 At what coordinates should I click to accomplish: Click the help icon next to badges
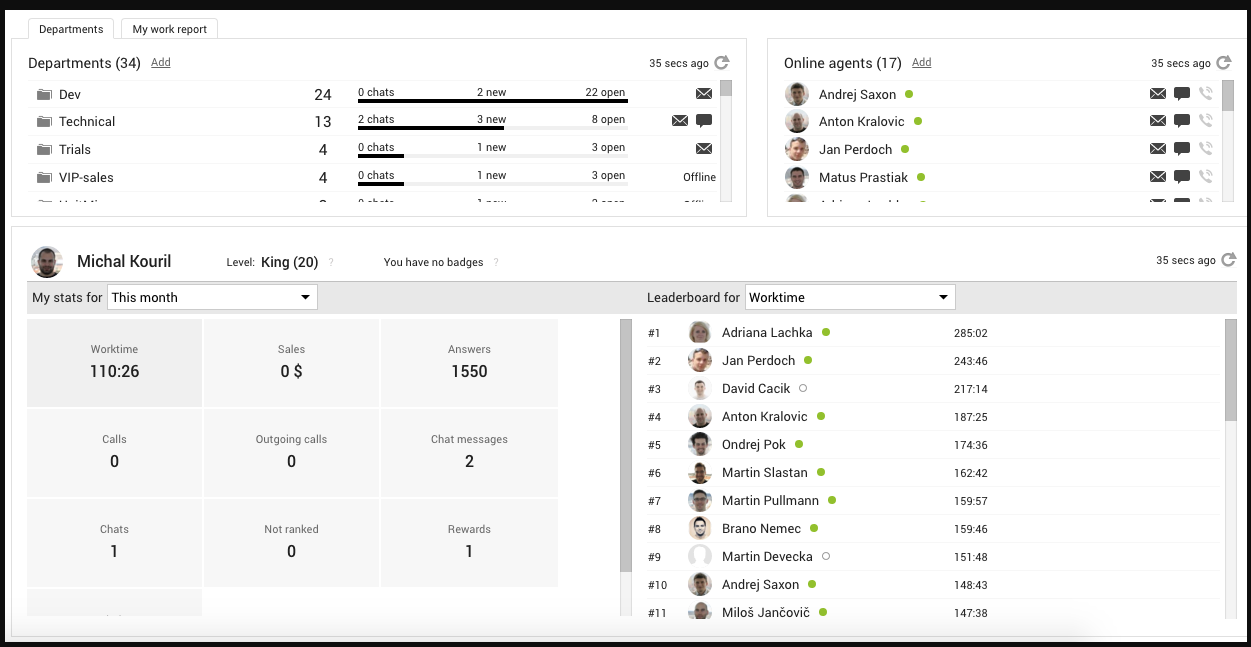tap(496, 263)
